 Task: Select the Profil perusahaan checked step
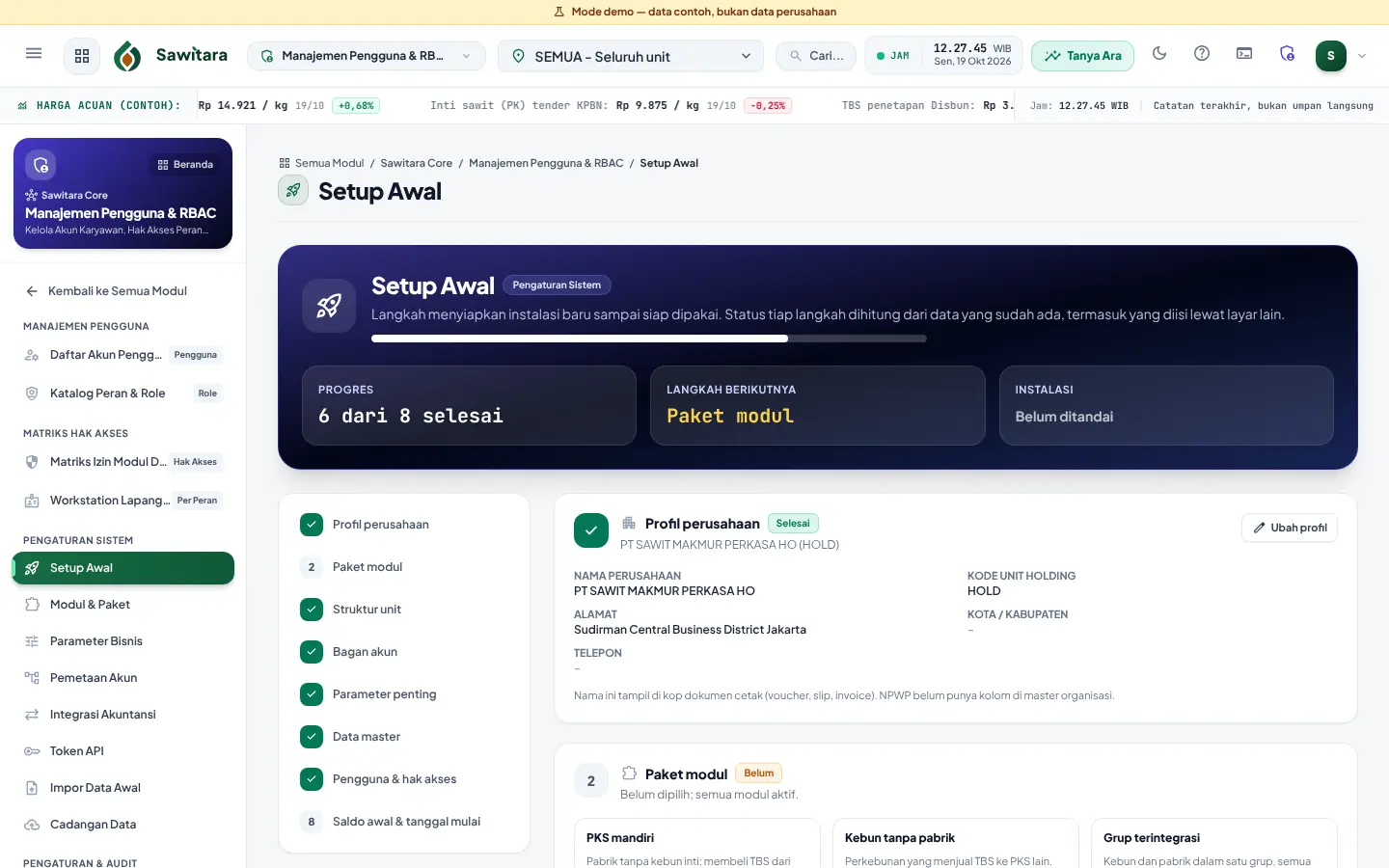(404, 525)
